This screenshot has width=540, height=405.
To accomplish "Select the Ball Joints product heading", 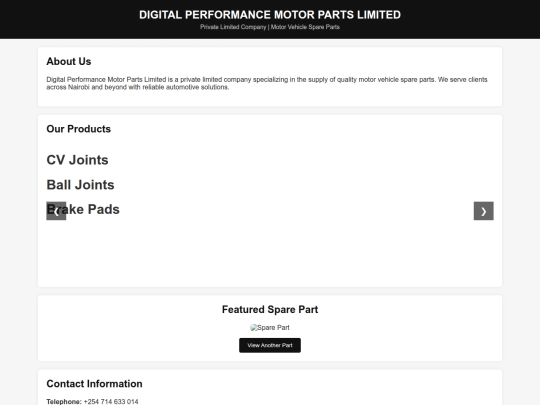I will click(80, 185).
